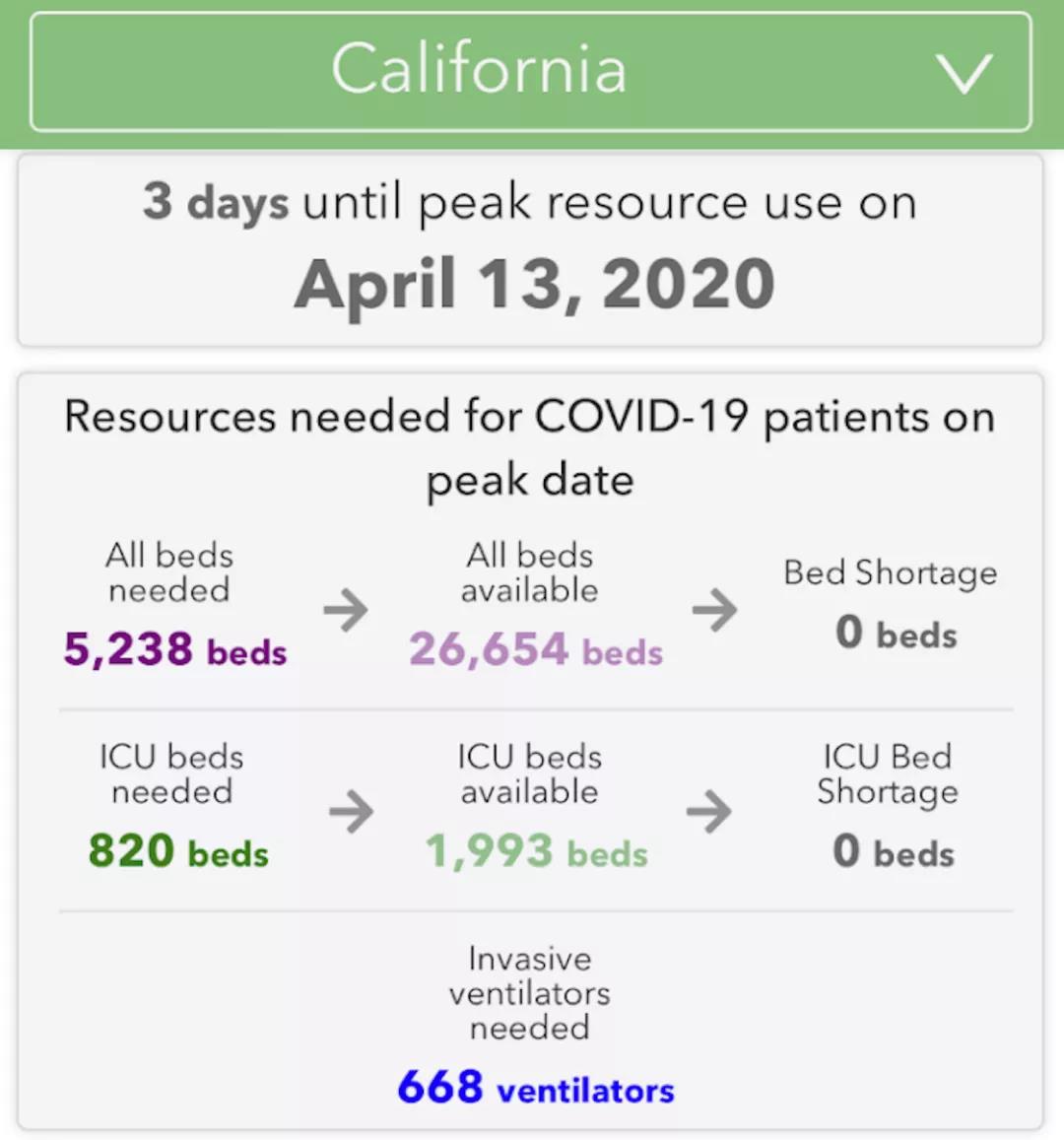Click the dropdown chevron arrow

click(964, 74)
